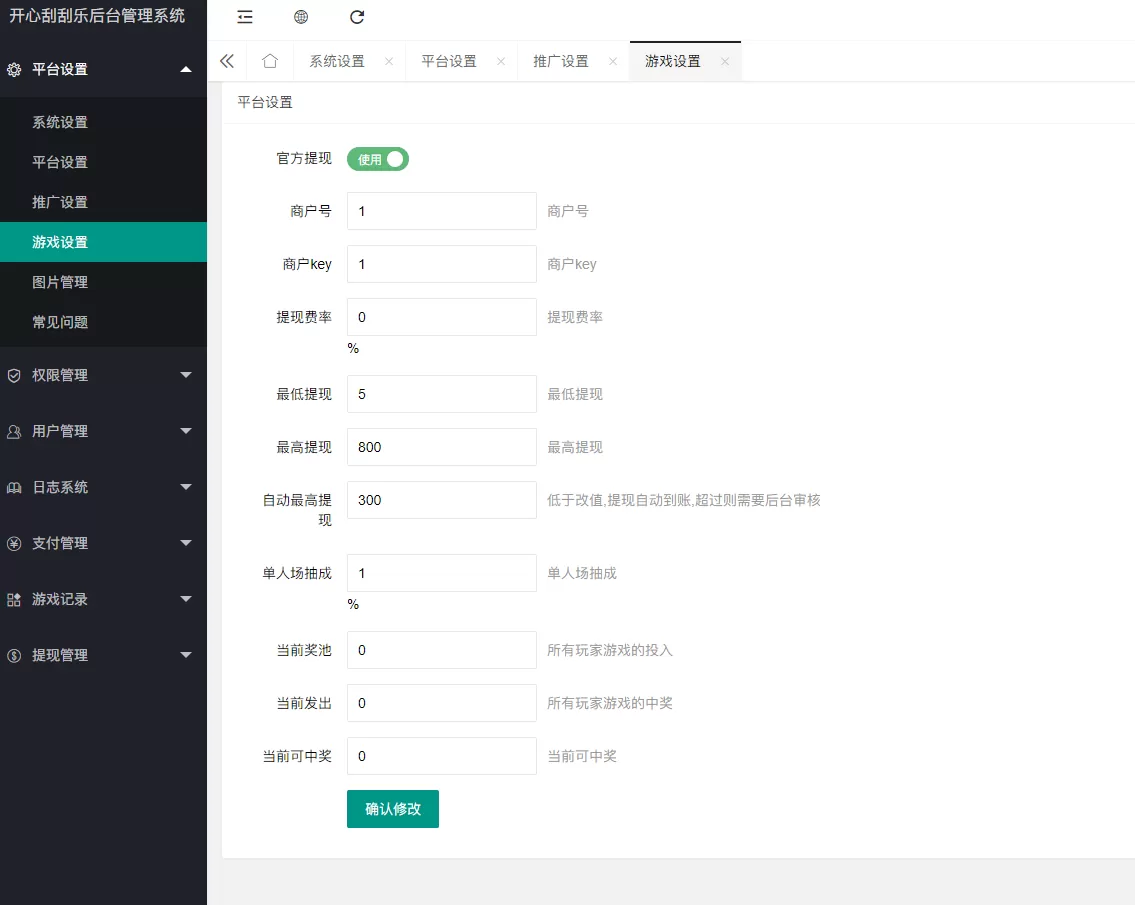The width and height of the screenshot is (1135, 905).
Task: Refresh the page using the reload icon
Action: click(356, 17)
